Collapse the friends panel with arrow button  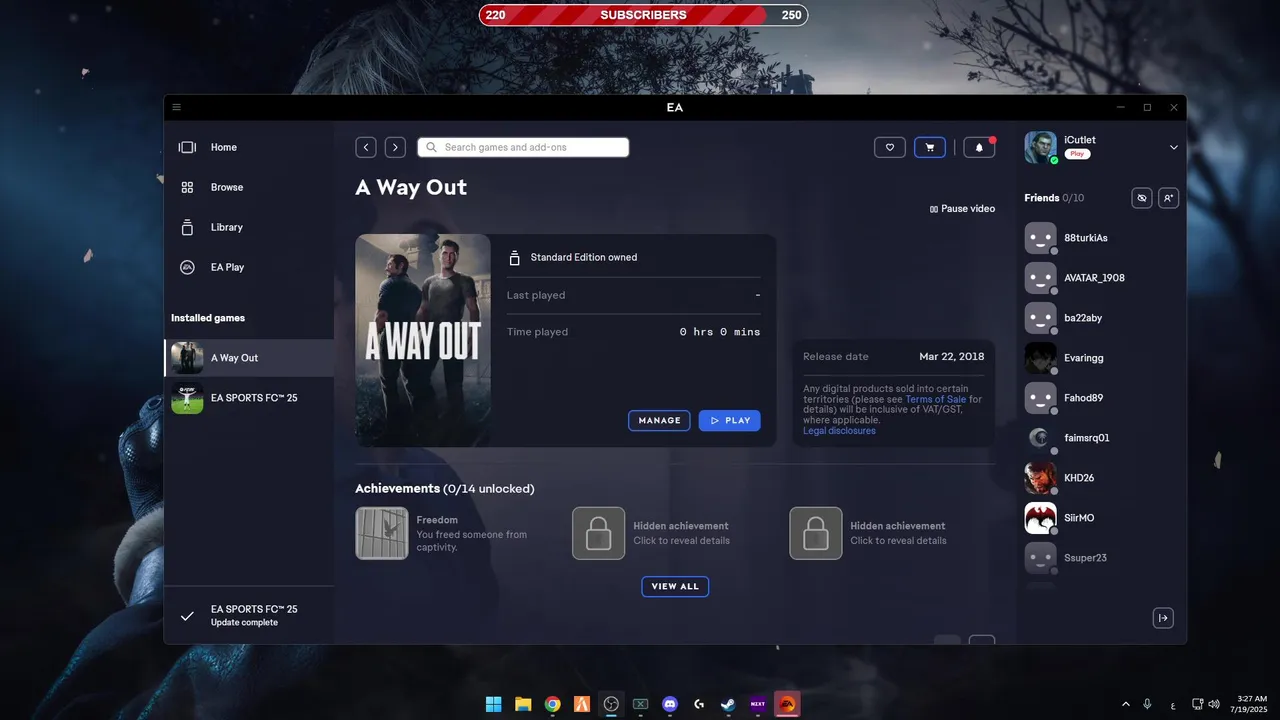1163,618
